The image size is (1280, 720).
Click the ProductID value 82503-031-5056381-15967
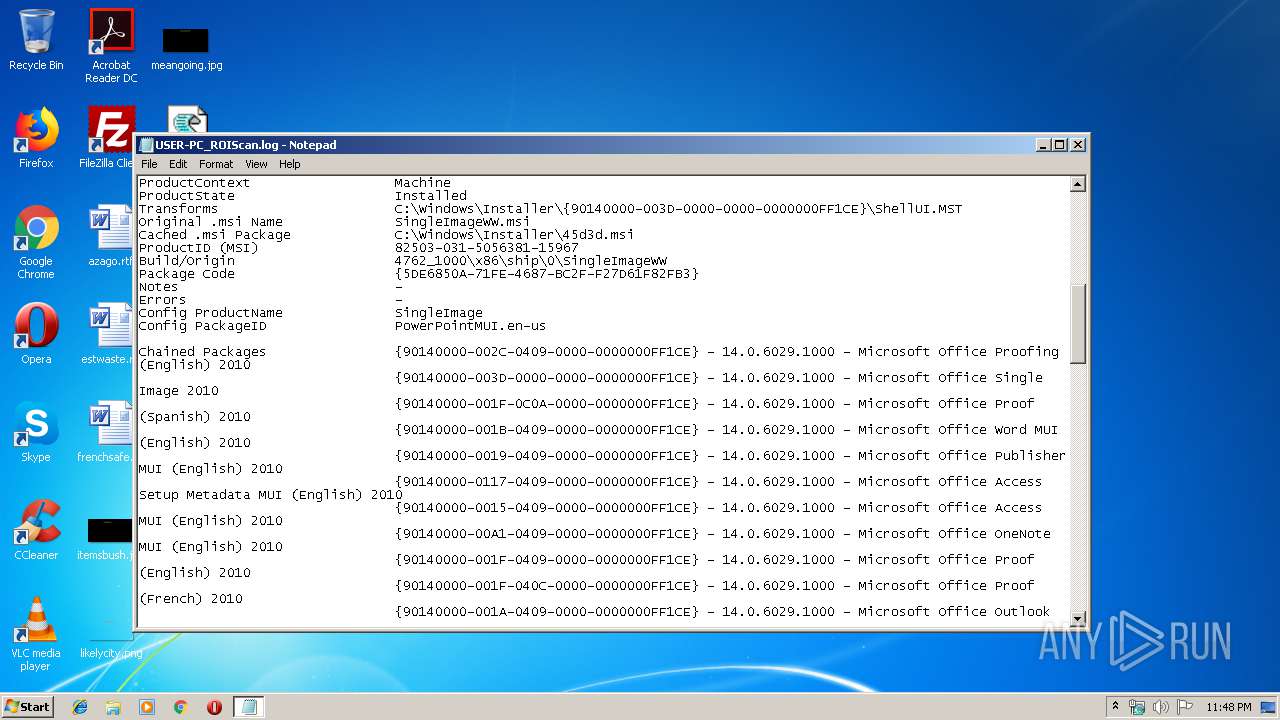486,248
